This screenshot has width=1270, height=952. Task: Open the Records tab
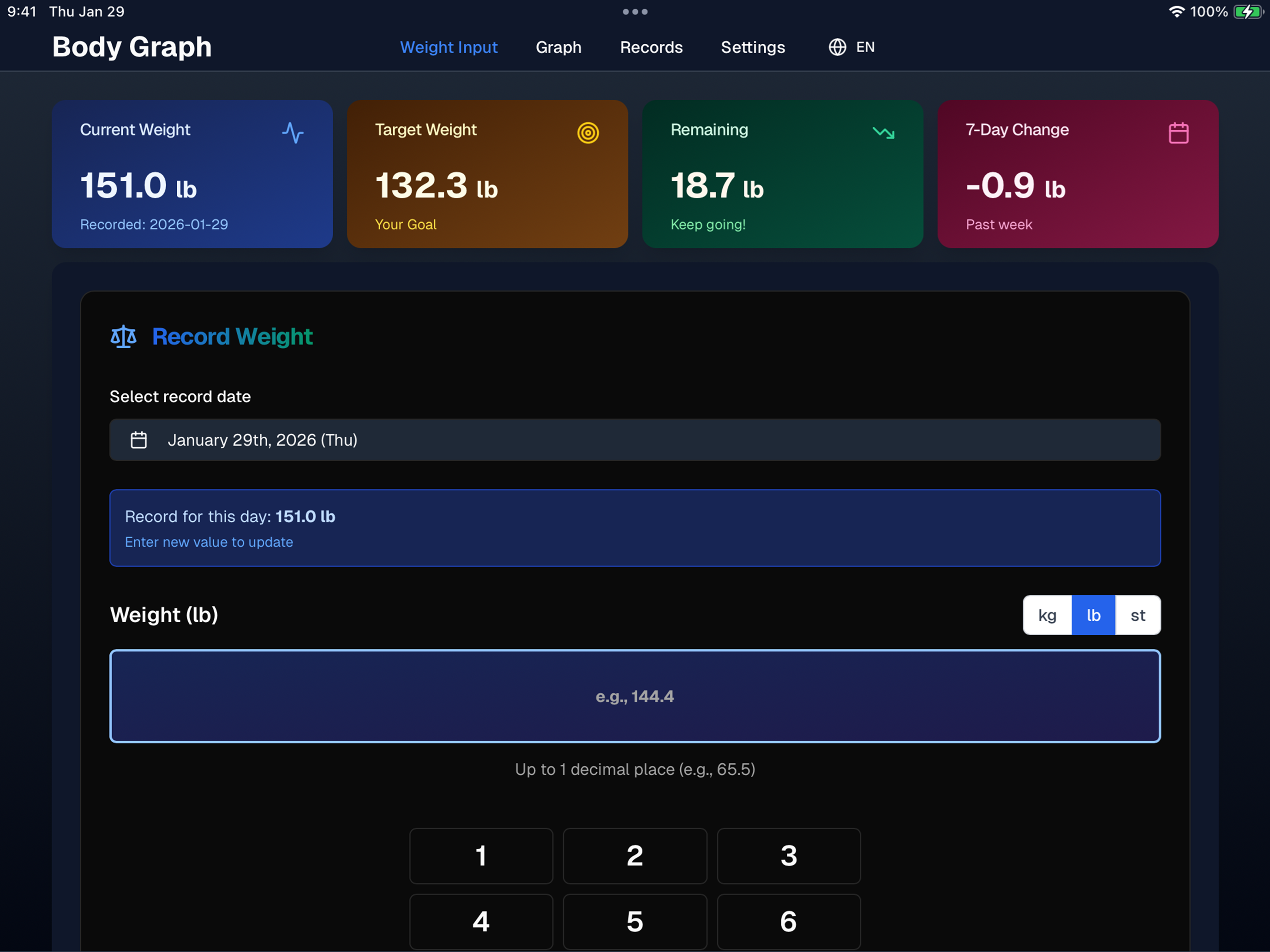tap(651, 47)
